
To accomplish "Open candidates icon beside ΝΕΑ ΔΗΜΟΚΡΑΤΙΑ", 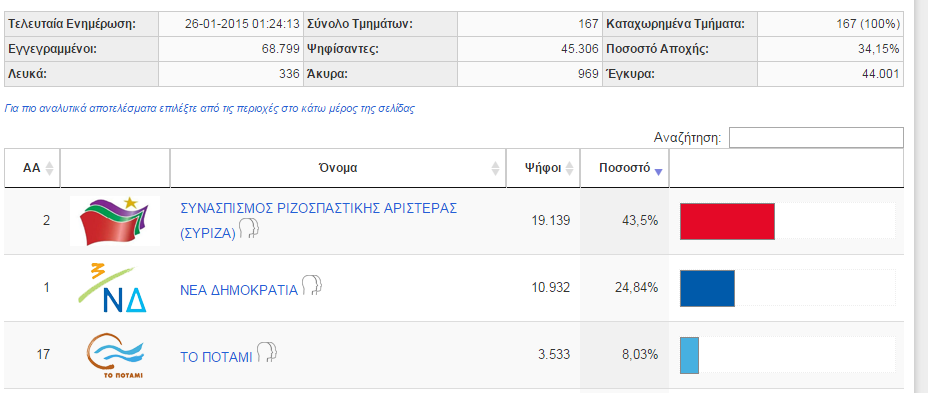I will tap(311, 286).
